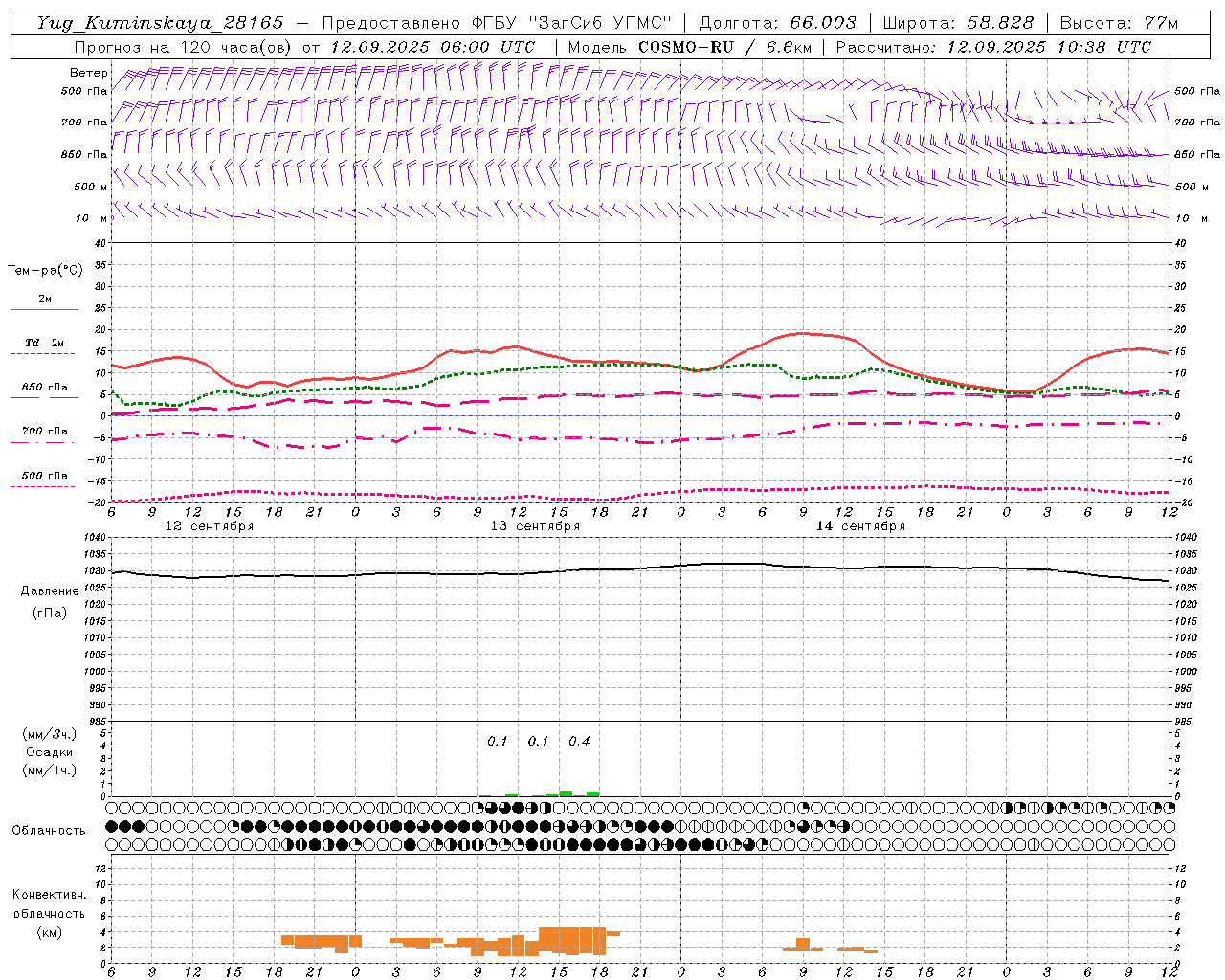This screenshot has height=980, width=1225.
Task: Click the red line sample under 2м legend
Action: (x=44, y=309)
